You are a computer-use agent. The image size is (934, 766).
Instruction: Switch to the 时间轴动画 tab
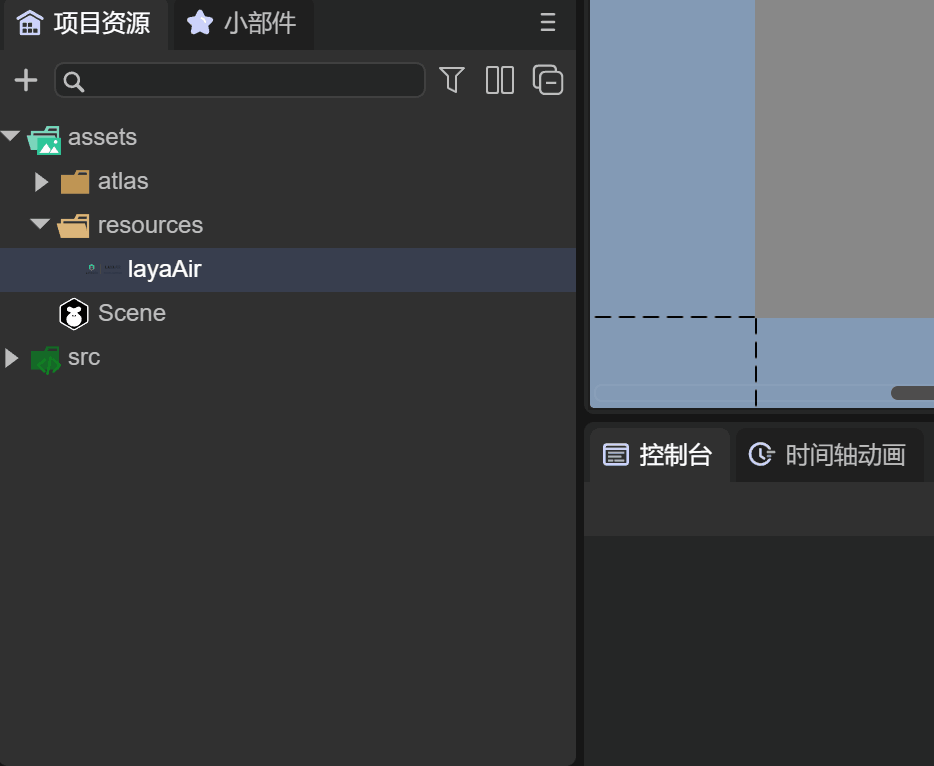828,455
